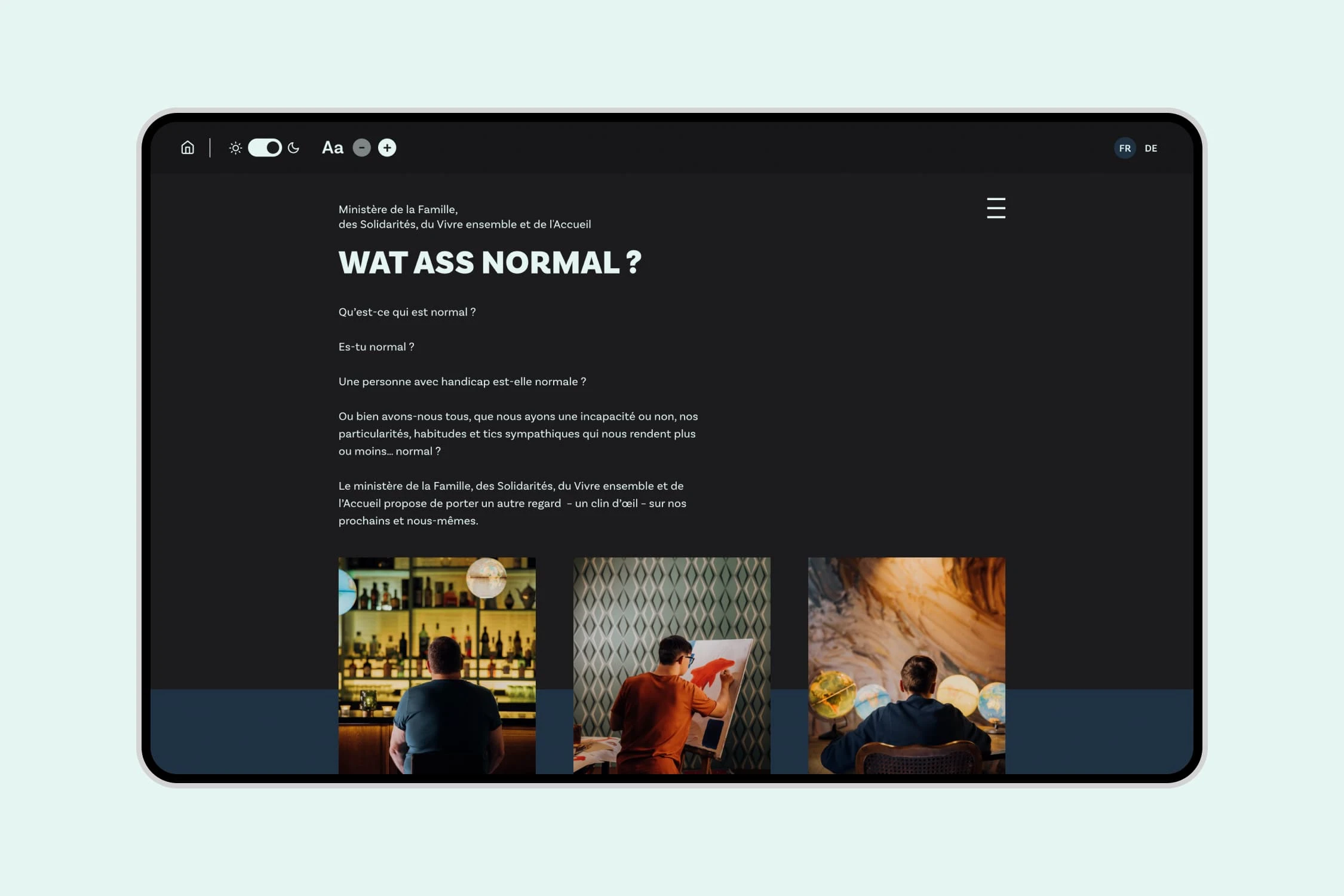Switch language to DE

[x=1151, y=148]
